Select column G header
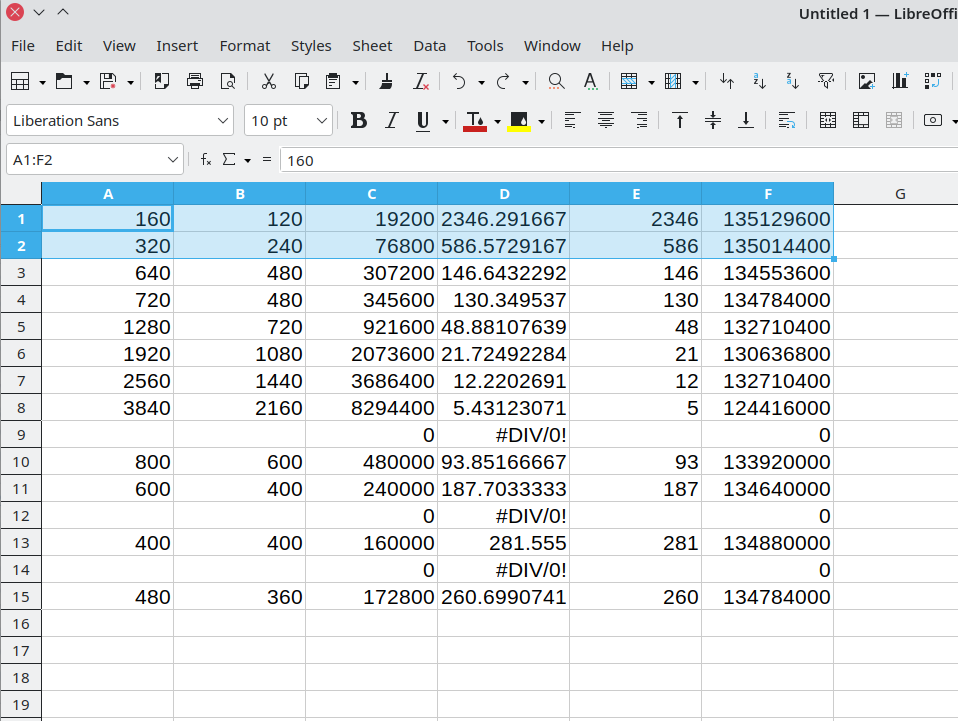This screenshot has height=721, width=958. [900, 194]
